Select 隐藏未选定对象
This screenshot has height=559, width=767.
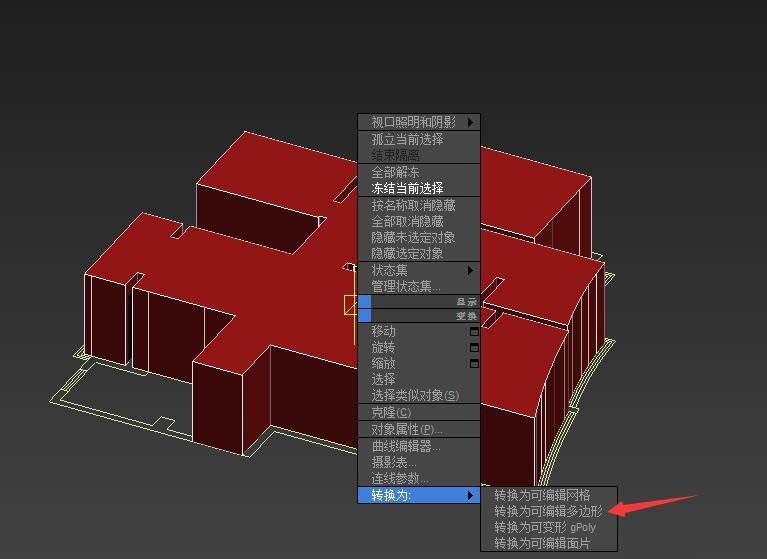pos(419,238)
